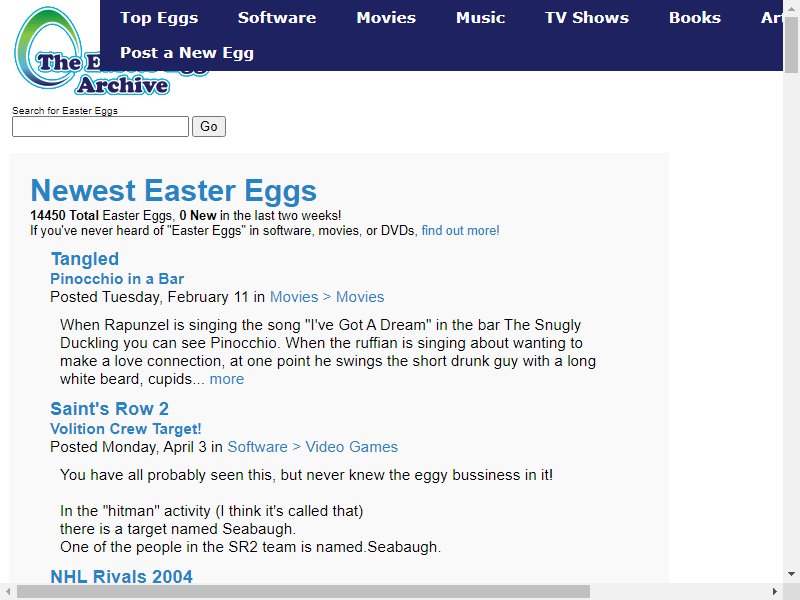Click the 'there is a target named Seabaugh' line

coord(178,529)
